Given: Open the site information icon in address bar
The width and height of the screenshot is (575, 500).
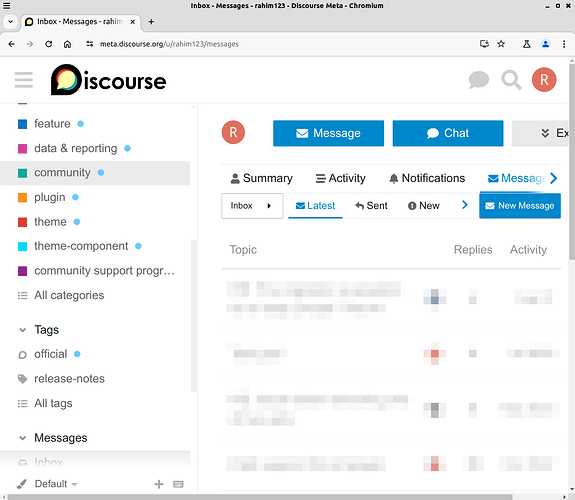Looking at the screenshot, I should coord(89,44).
